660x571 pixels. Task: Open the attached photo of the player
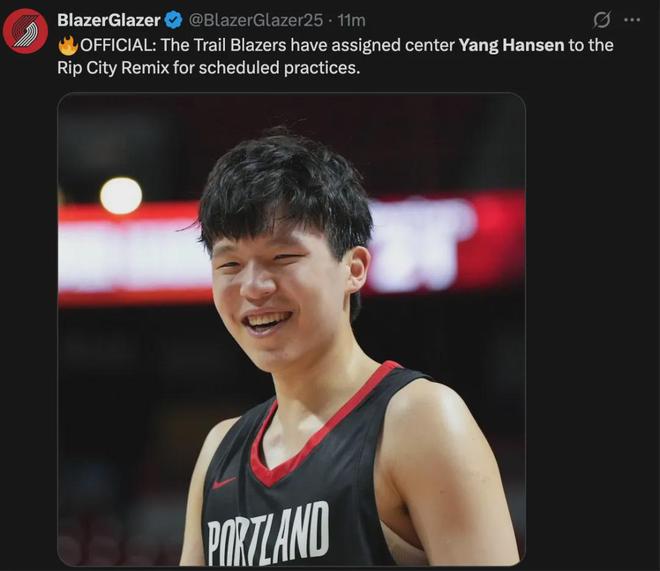tap(291, 330)
